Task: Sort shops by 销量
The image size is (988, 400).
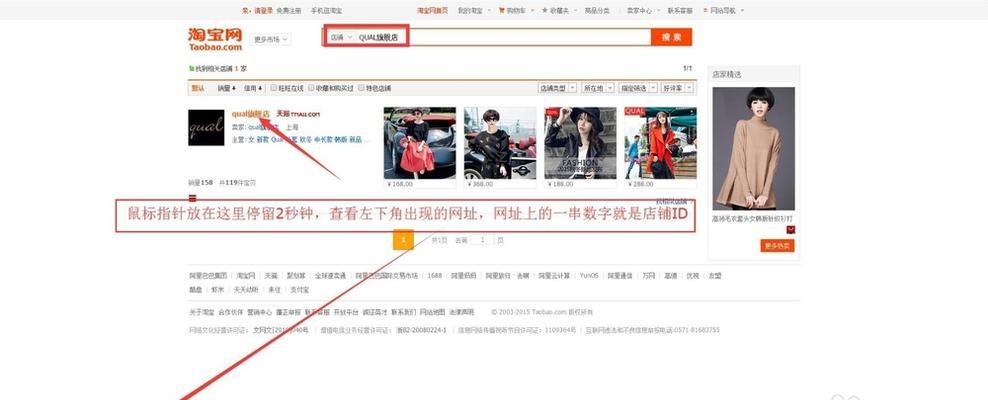Action: click(226, 88)
